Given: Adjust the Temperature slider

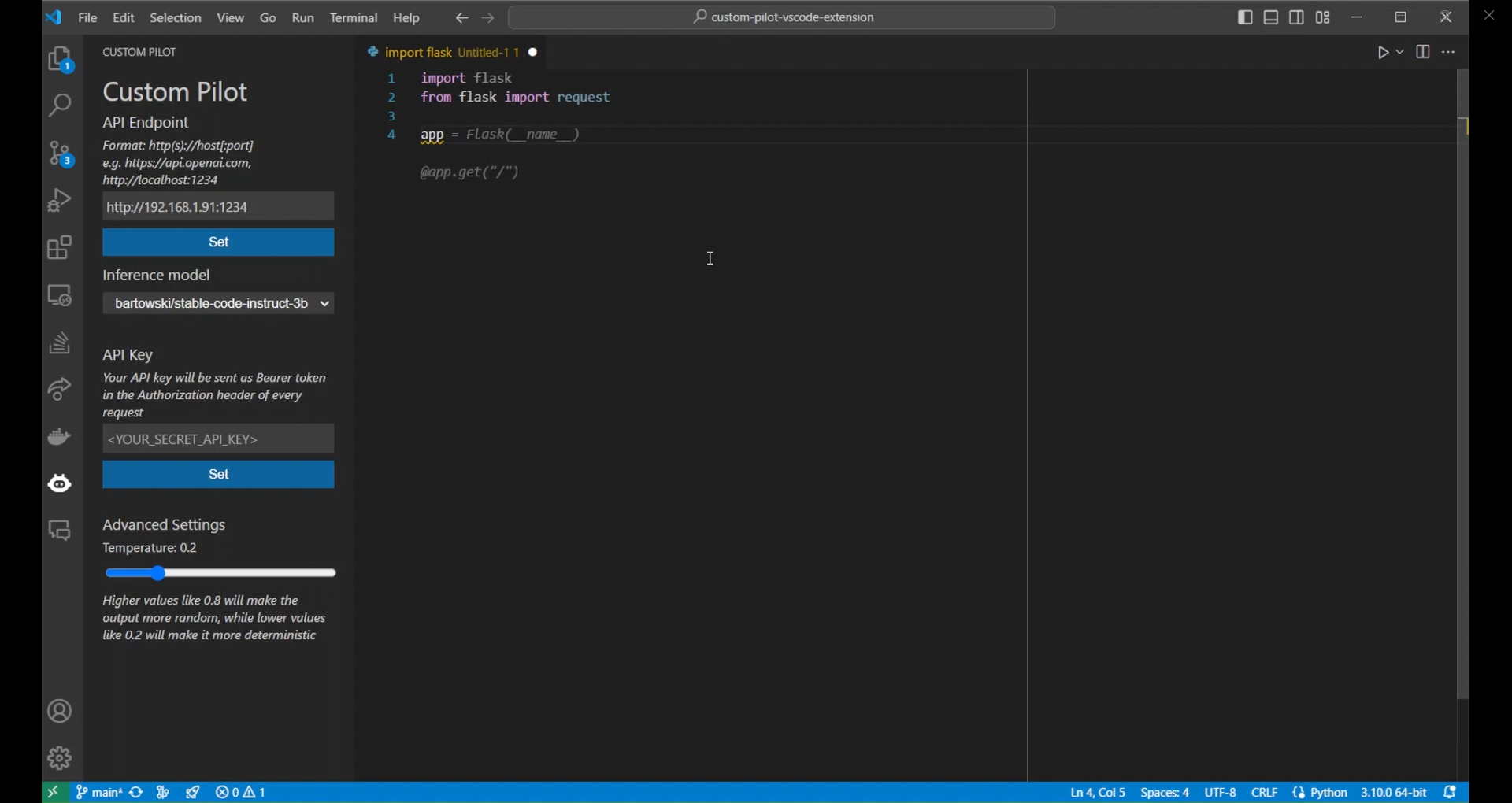Looking at the screenshot, I should click(220, 574).
